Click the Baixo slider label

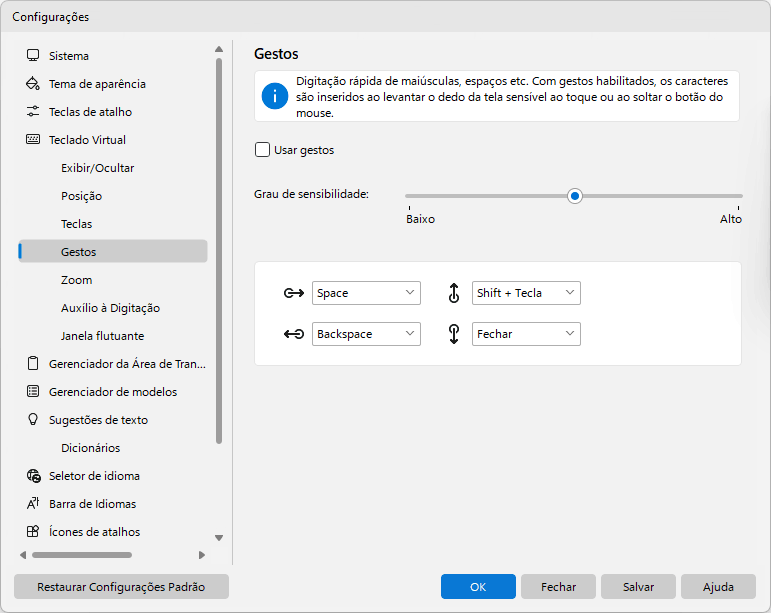(420, 219)
